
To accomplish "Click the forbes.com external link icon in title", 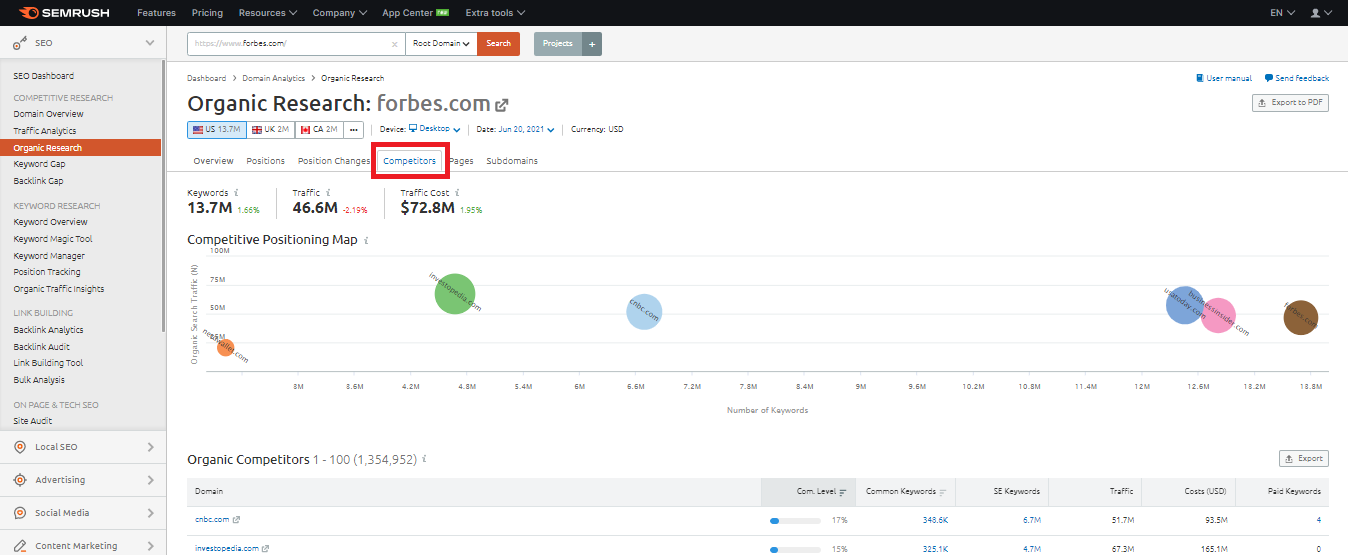I will [502, 104].
